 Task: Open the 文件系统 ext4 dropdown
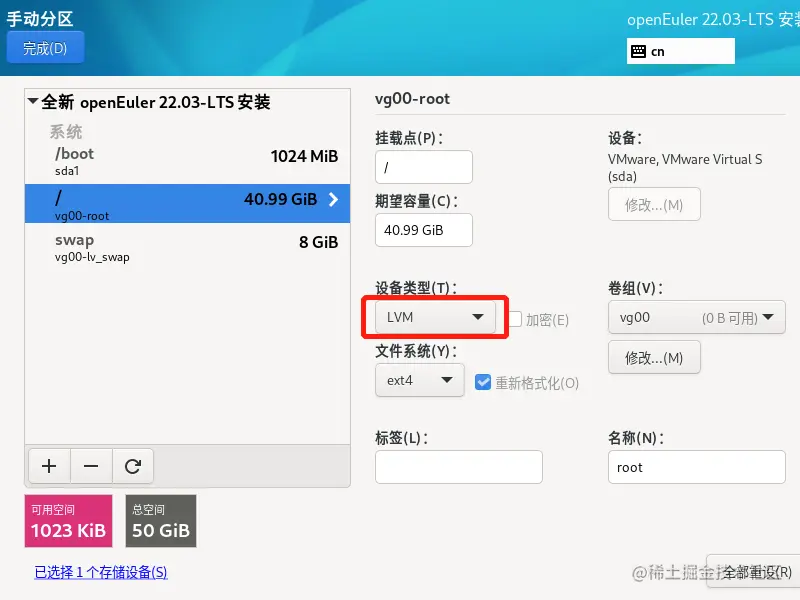pyautogui.click(x=419, y=380)
